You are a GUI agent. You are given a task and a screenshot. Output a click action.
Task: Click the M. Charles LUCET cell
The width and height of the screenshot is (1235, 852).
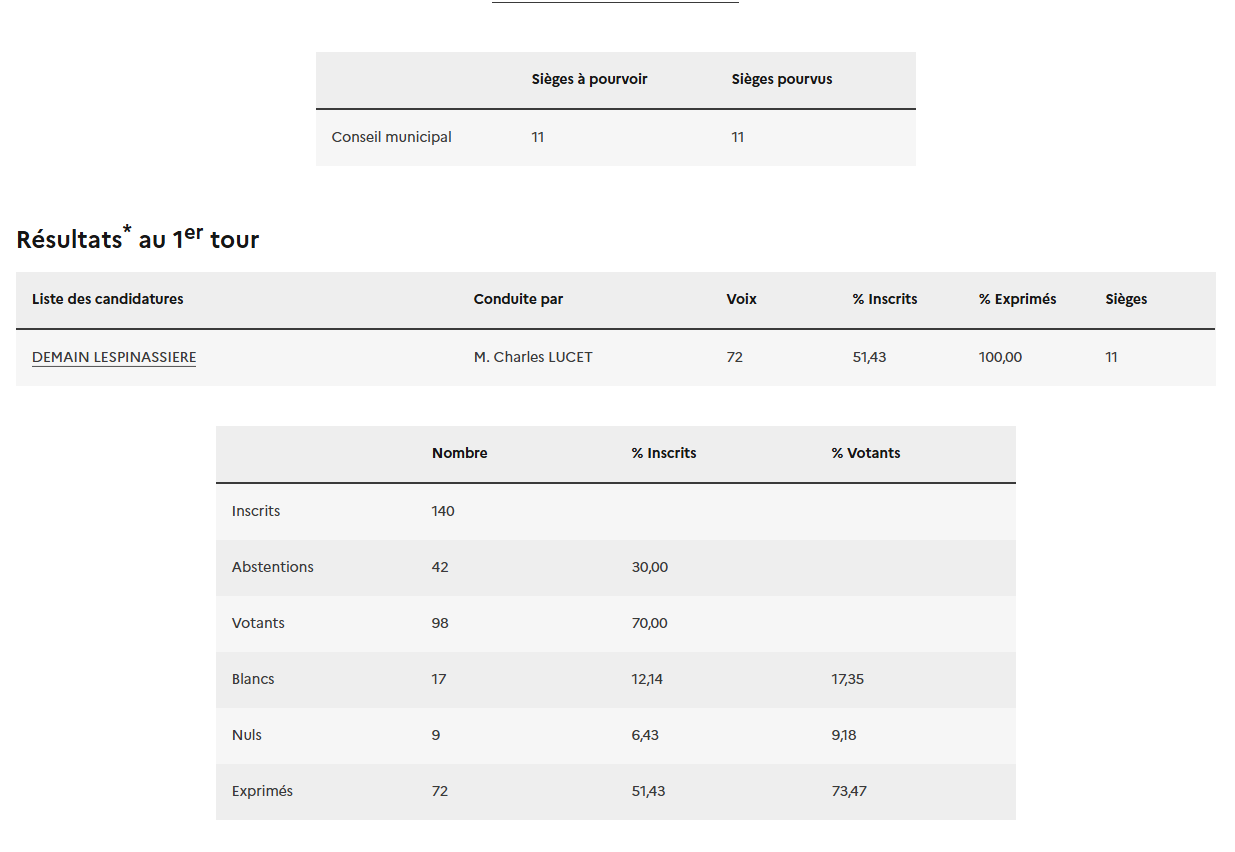point(533,357)
